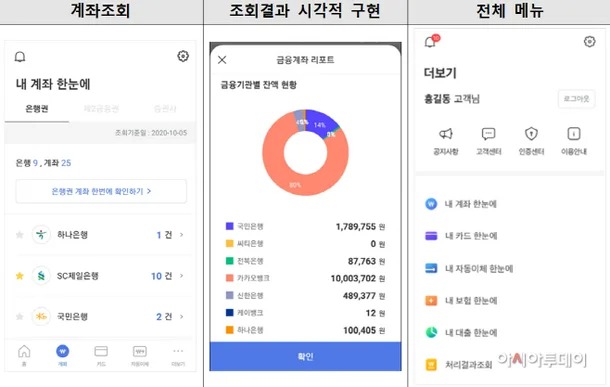The width and height of the screenshot is (610, 387).
Task: Favorite 하나은행 with its star
Action: tap(19, 235)
